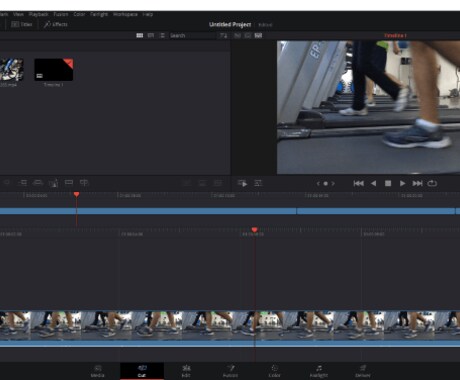Switch to the Media page
This screenshot has width=460, height=380.
(98, 371)
